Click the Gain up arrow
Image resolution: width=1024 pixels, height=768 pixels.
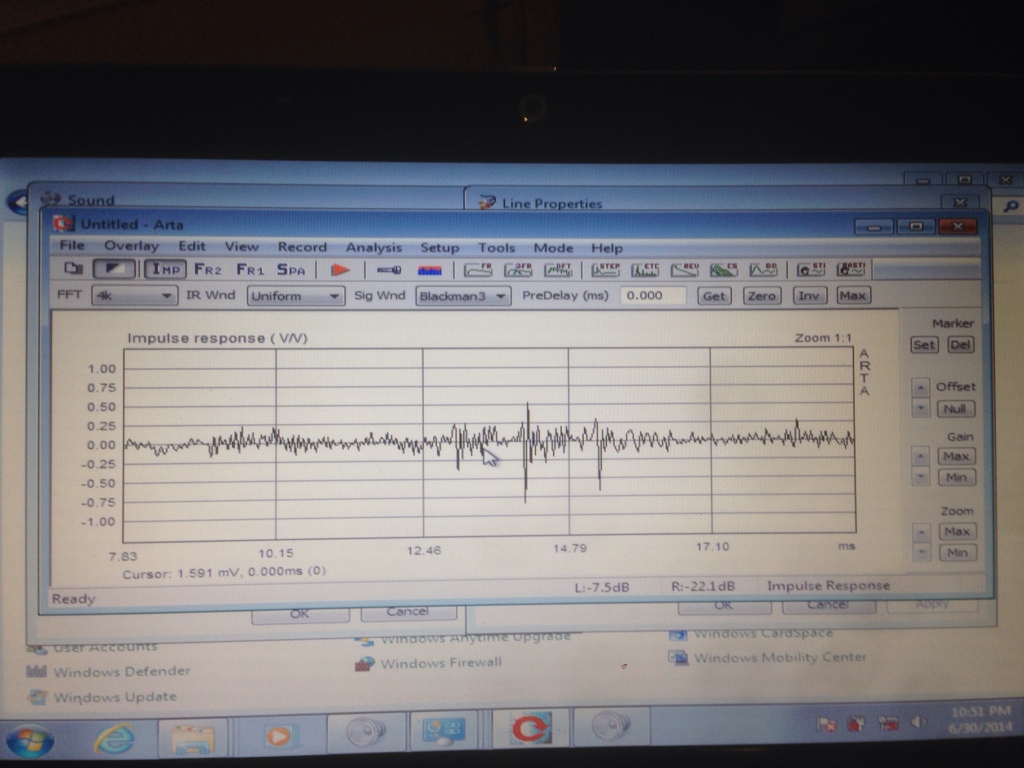click(x=920, y=456)
